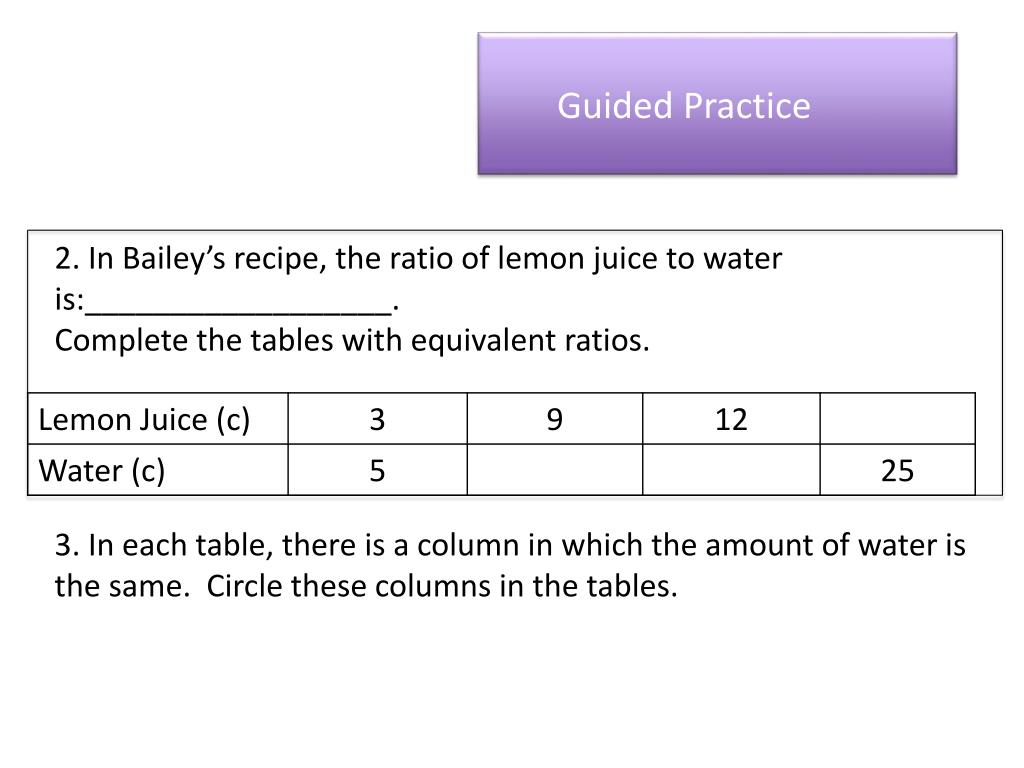Click the Guided Practice purple banner
Screen dimensions: 1024x768
tap(717, 104)
